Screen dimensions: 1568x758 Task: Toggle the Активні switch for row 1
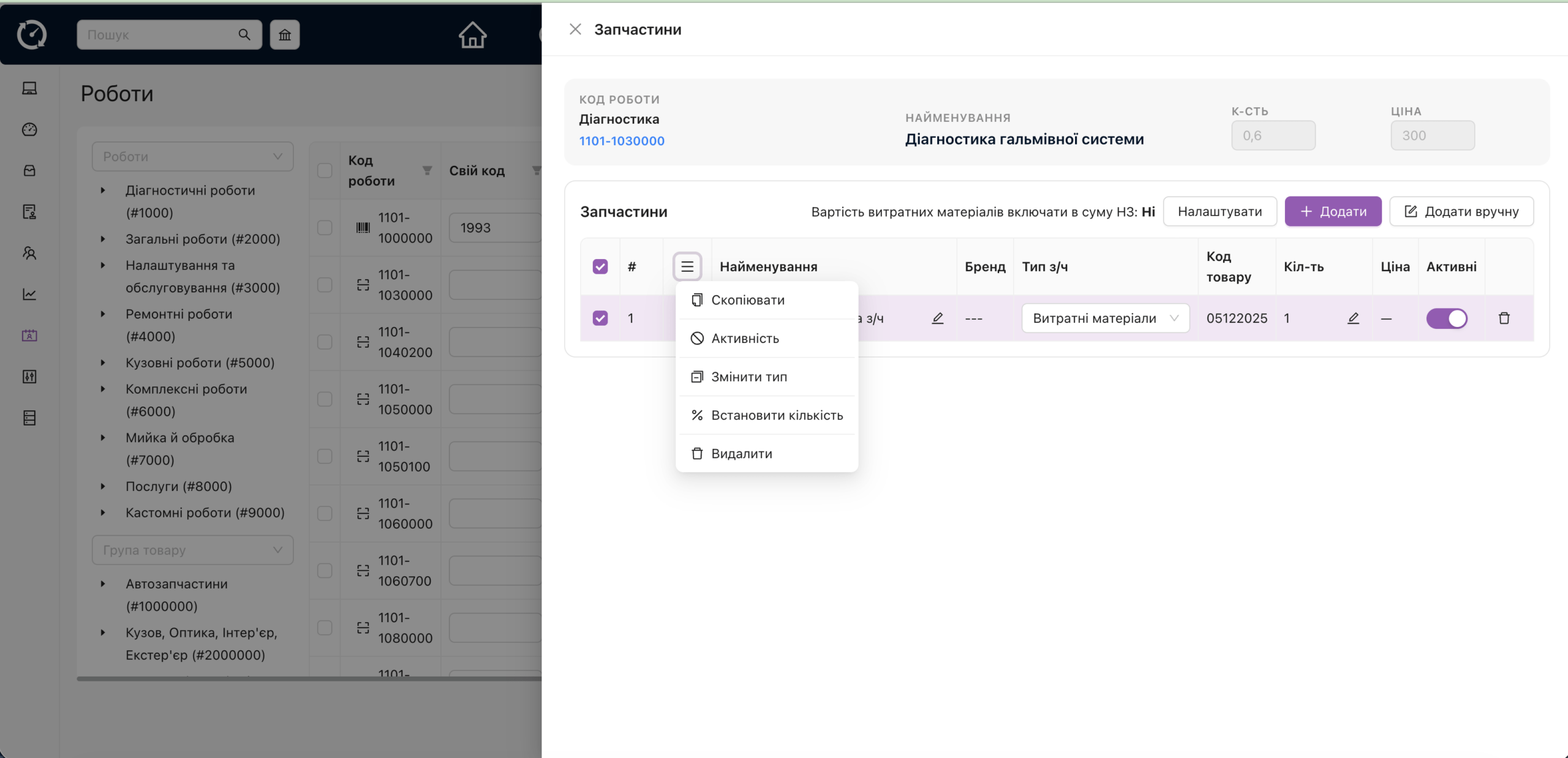click(x=1446, y=318)
